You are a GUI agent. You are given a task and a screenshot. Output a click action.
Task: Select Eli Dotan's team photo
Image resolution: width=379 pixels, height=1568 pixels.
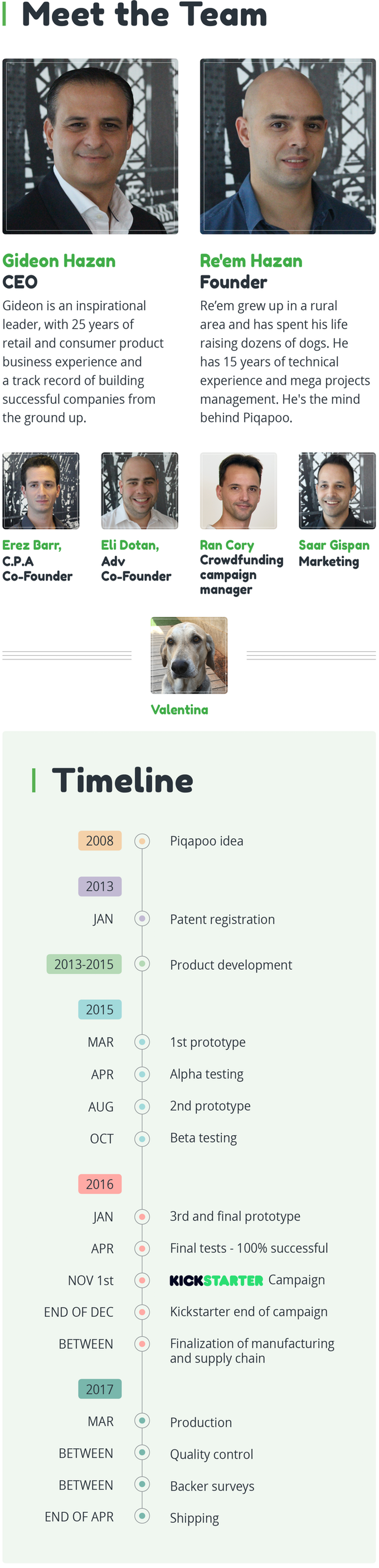pos(139,491)
